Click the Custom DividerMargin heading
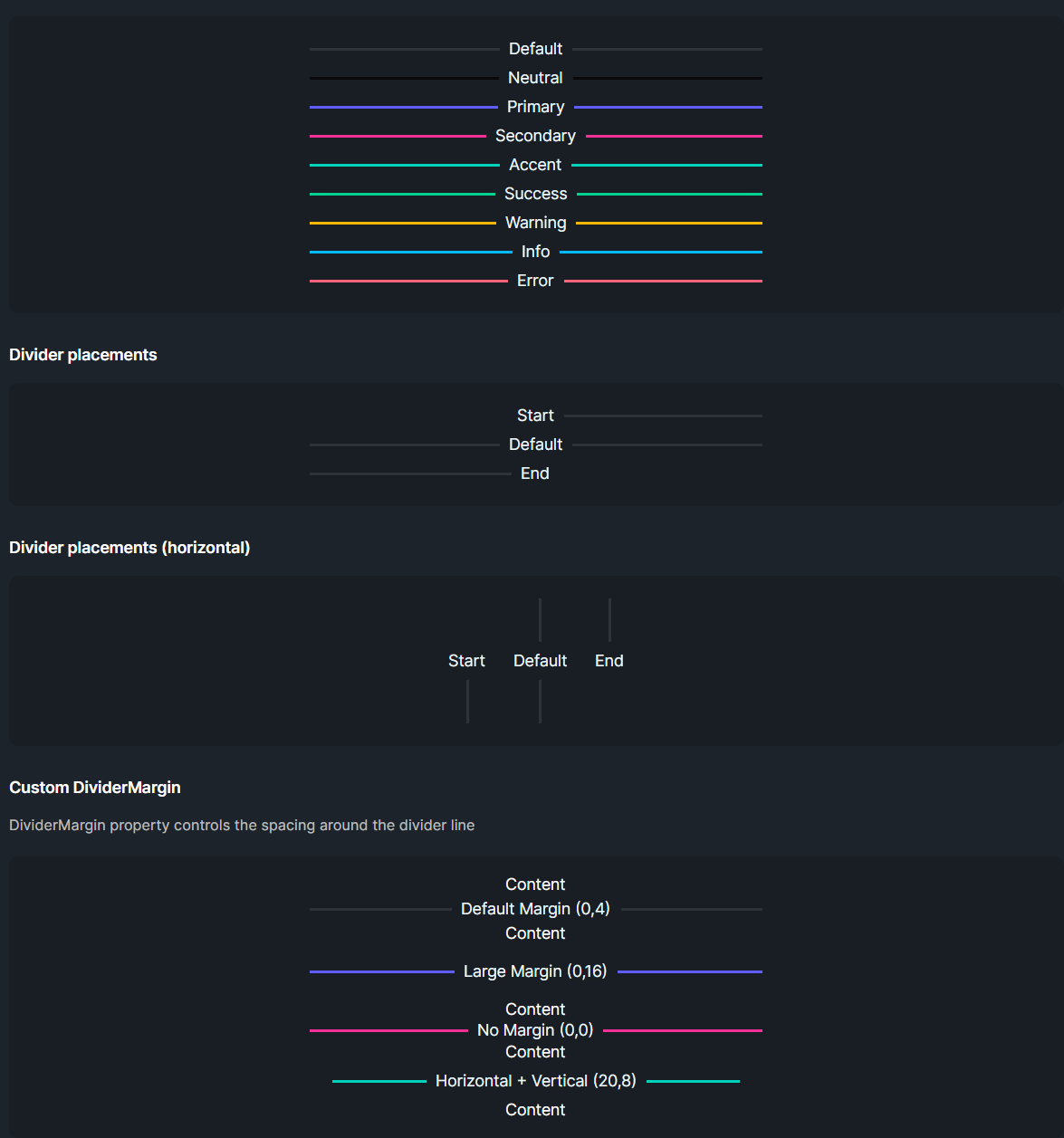The width and height of the screenshot is (1064, 1138). pyautogui.click(x=95, y=788)
